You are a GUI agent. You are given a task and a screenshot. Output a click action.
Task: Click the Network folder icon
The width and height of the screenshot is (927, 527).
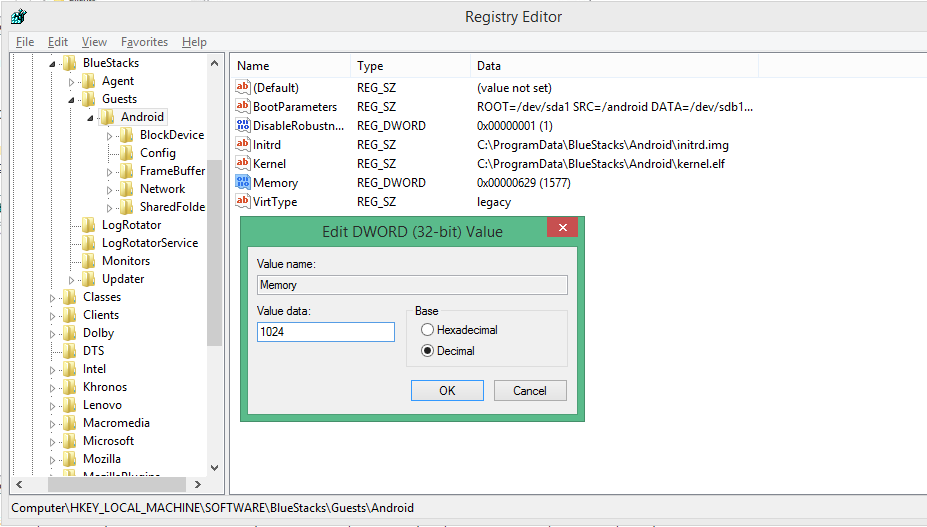pos(127,189)
